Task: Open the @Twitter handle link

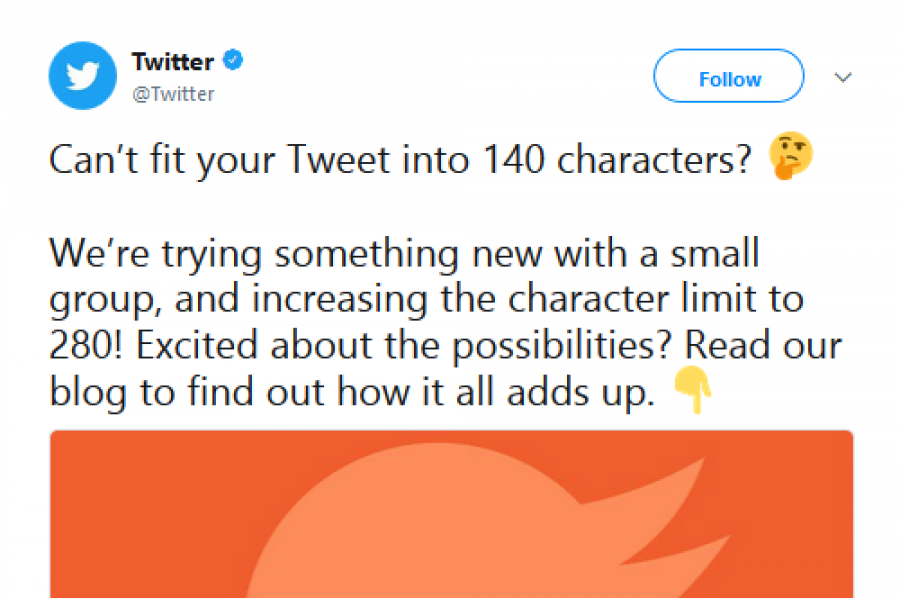Action: pos(173,94)
